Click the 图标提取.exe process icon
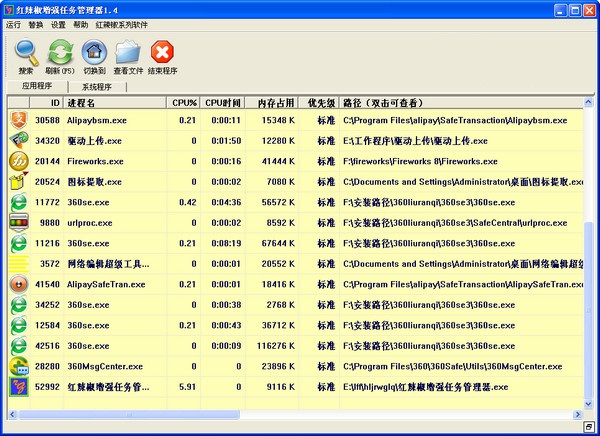The image size is (600, 436). tap(18, 181)
